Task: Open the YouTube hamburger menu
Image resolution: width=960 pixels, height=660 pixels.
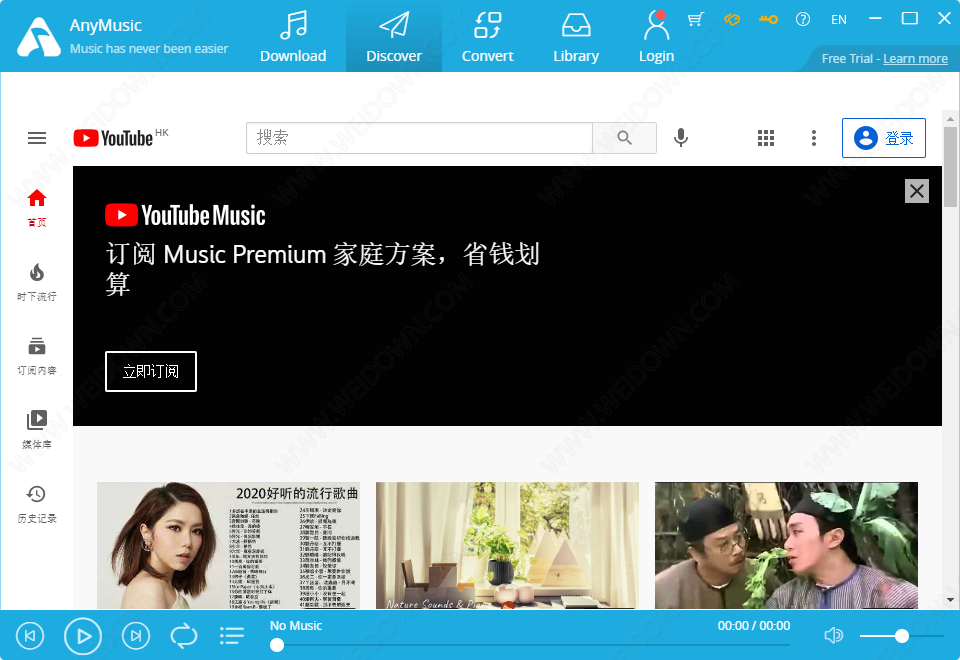Action: tap(37, 138)
